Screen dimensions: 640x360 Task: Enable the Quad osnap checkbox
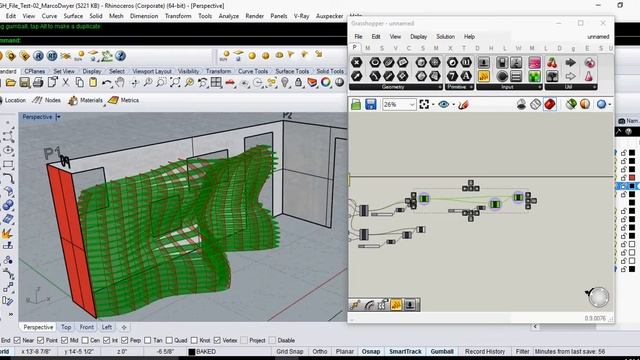[169, 340]
